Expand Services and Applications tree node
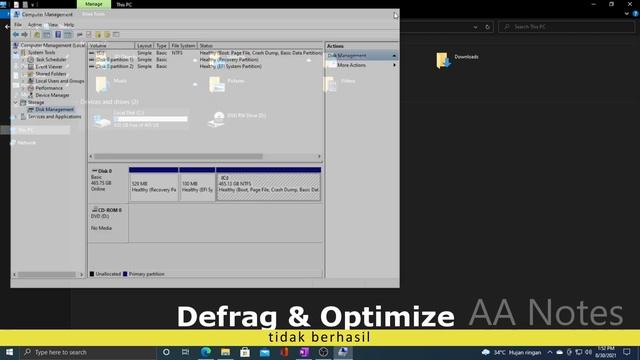 pos(16,117)
